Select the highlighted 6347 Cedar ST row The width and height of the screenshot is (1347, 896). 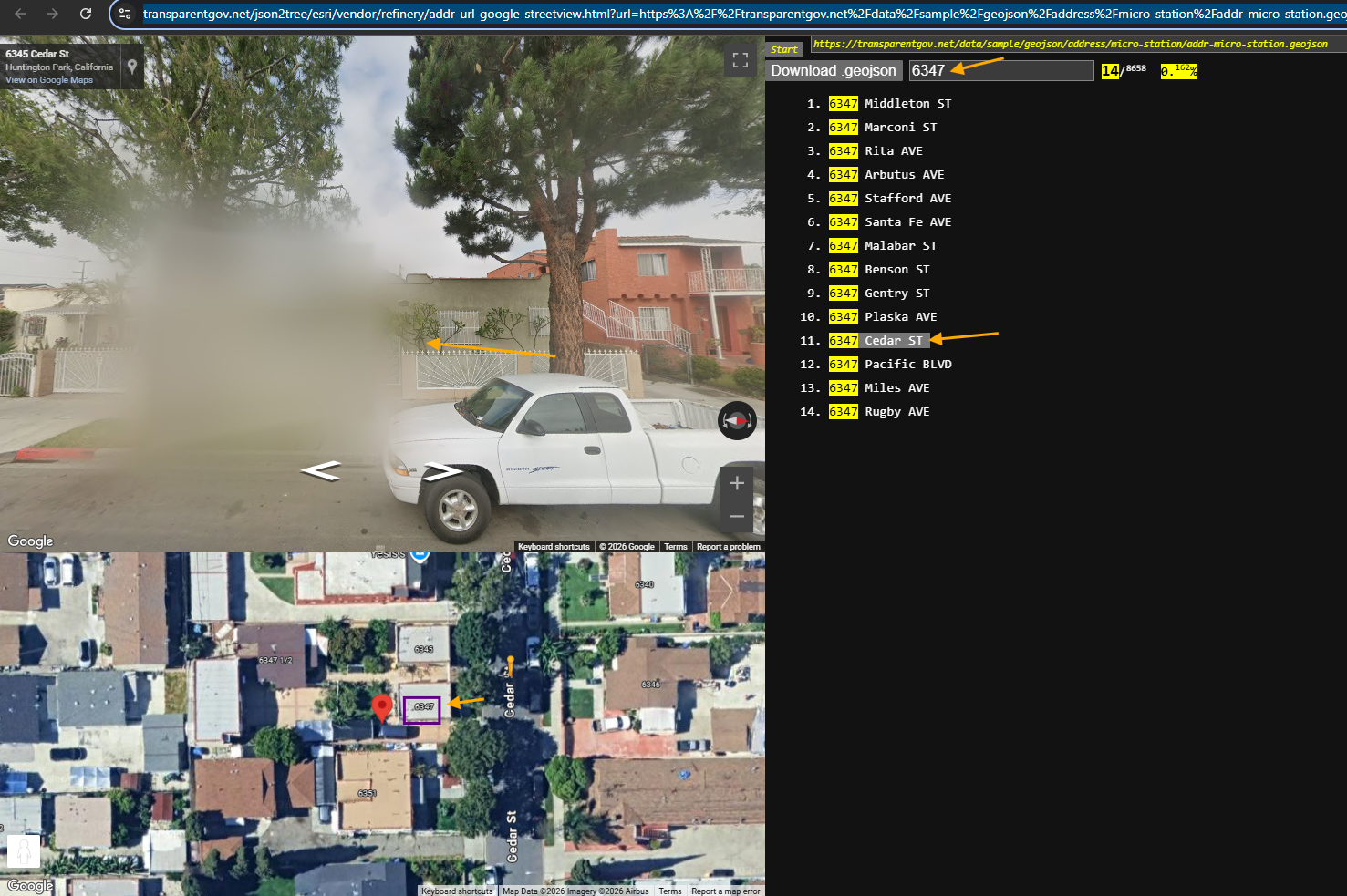[x=879, y=341]
